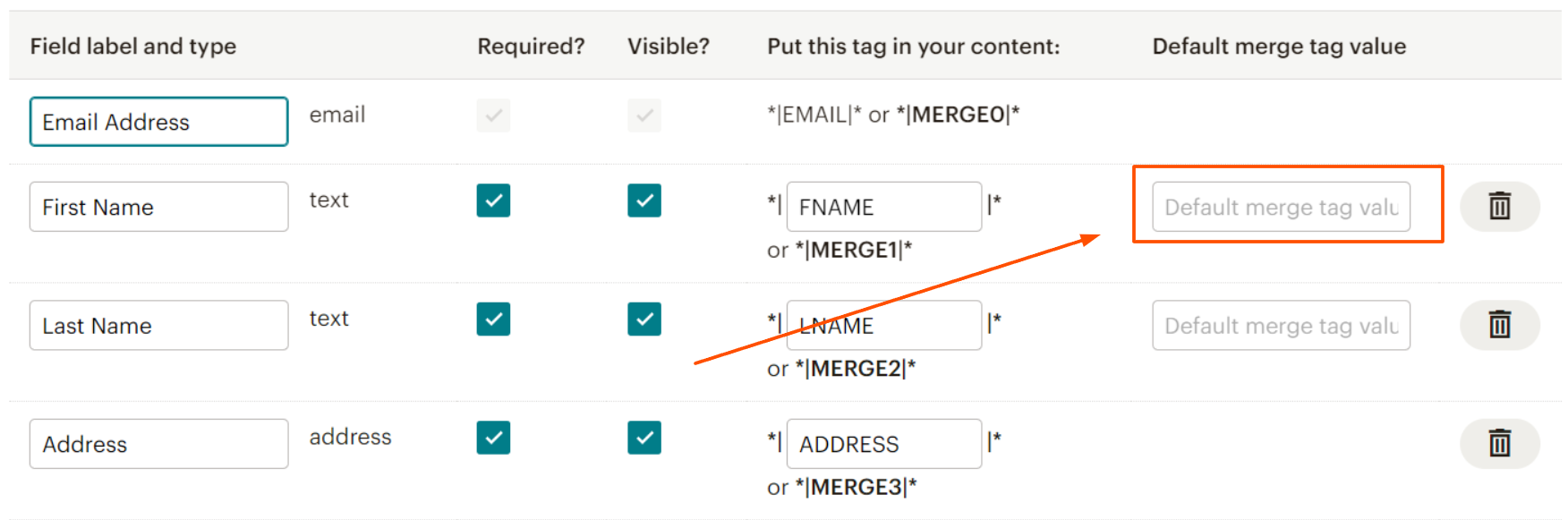This screenshot has width=1568, height=520.
Task: Click the ADDRESS merge tag field
Action: click(884, 443)
